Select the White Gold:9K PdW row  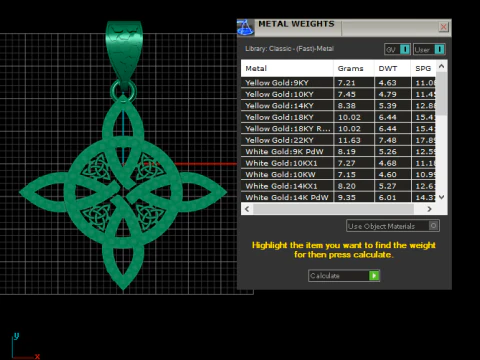click(338, 152)
